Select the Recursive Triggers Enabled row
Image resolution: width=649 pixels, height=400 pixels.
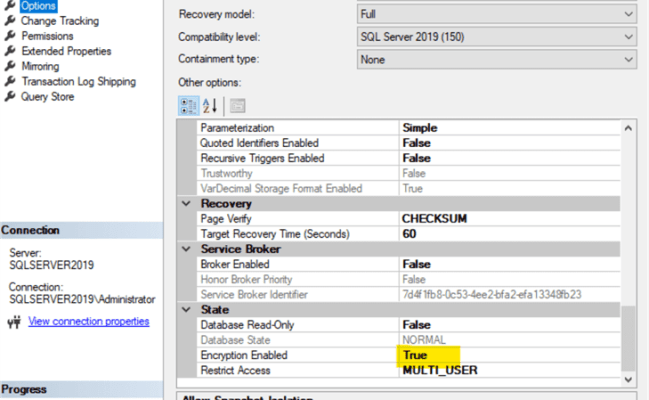tap(409, 158)
